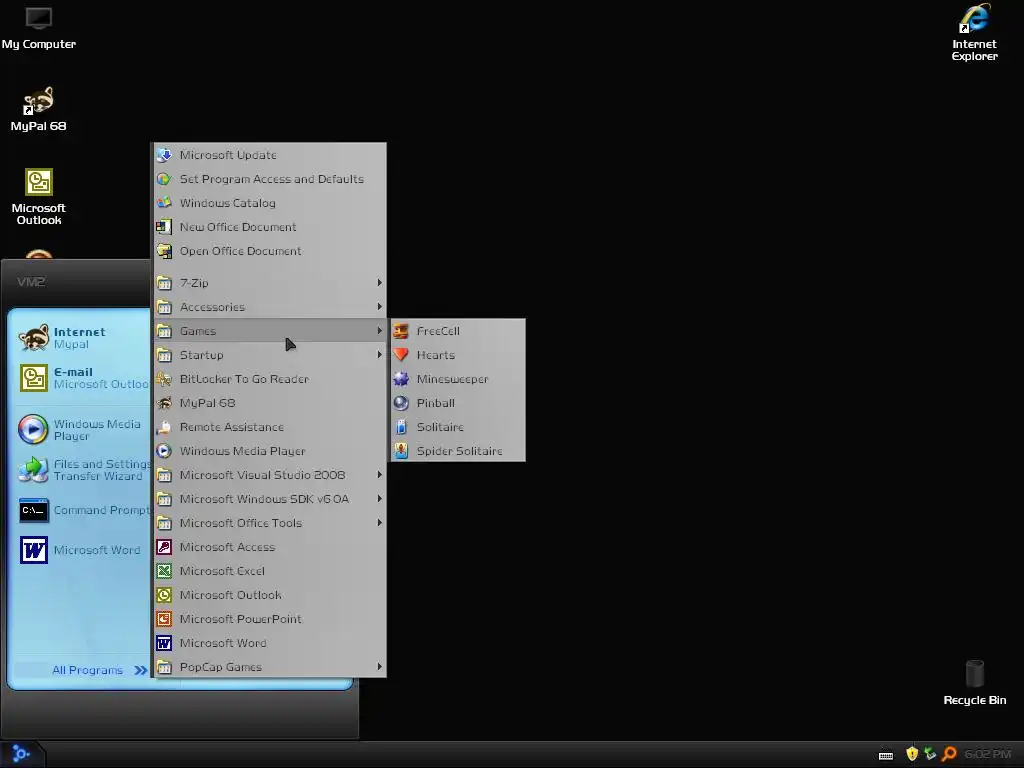
Task: Click the Start button on taskbar
Action: [20, 754]
